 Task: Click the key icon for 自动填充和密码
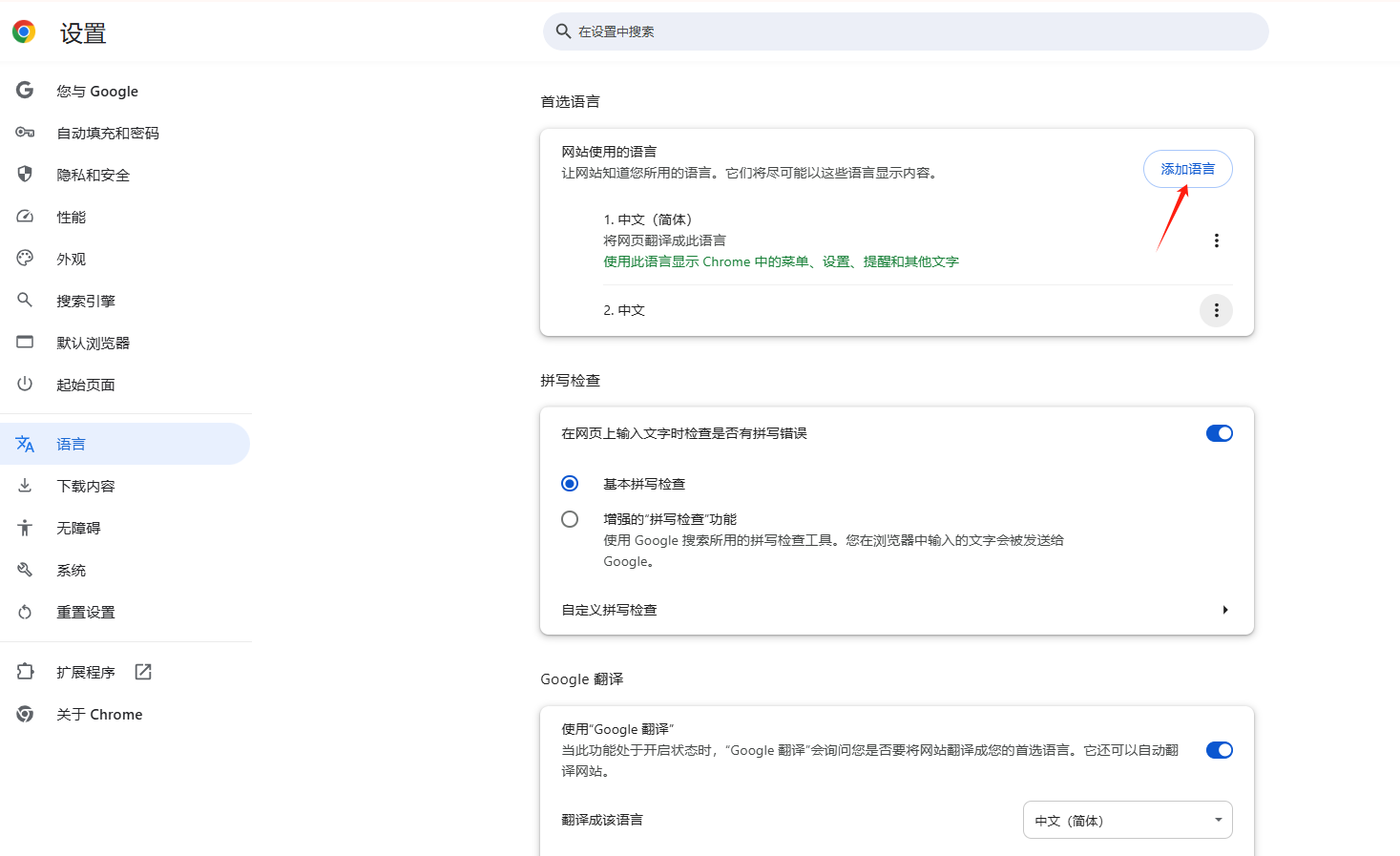tap(25, 132)
